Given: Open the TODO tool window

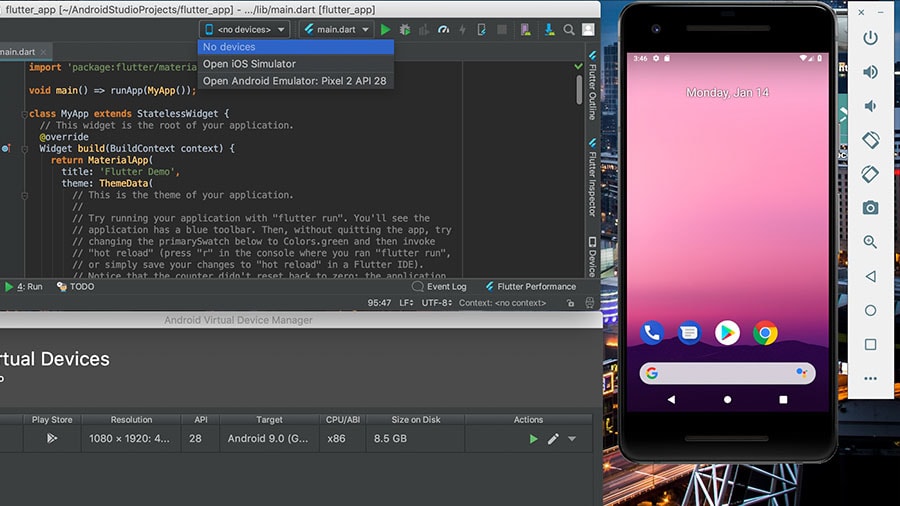Looking at the screenshot, I should click(76, 286).
